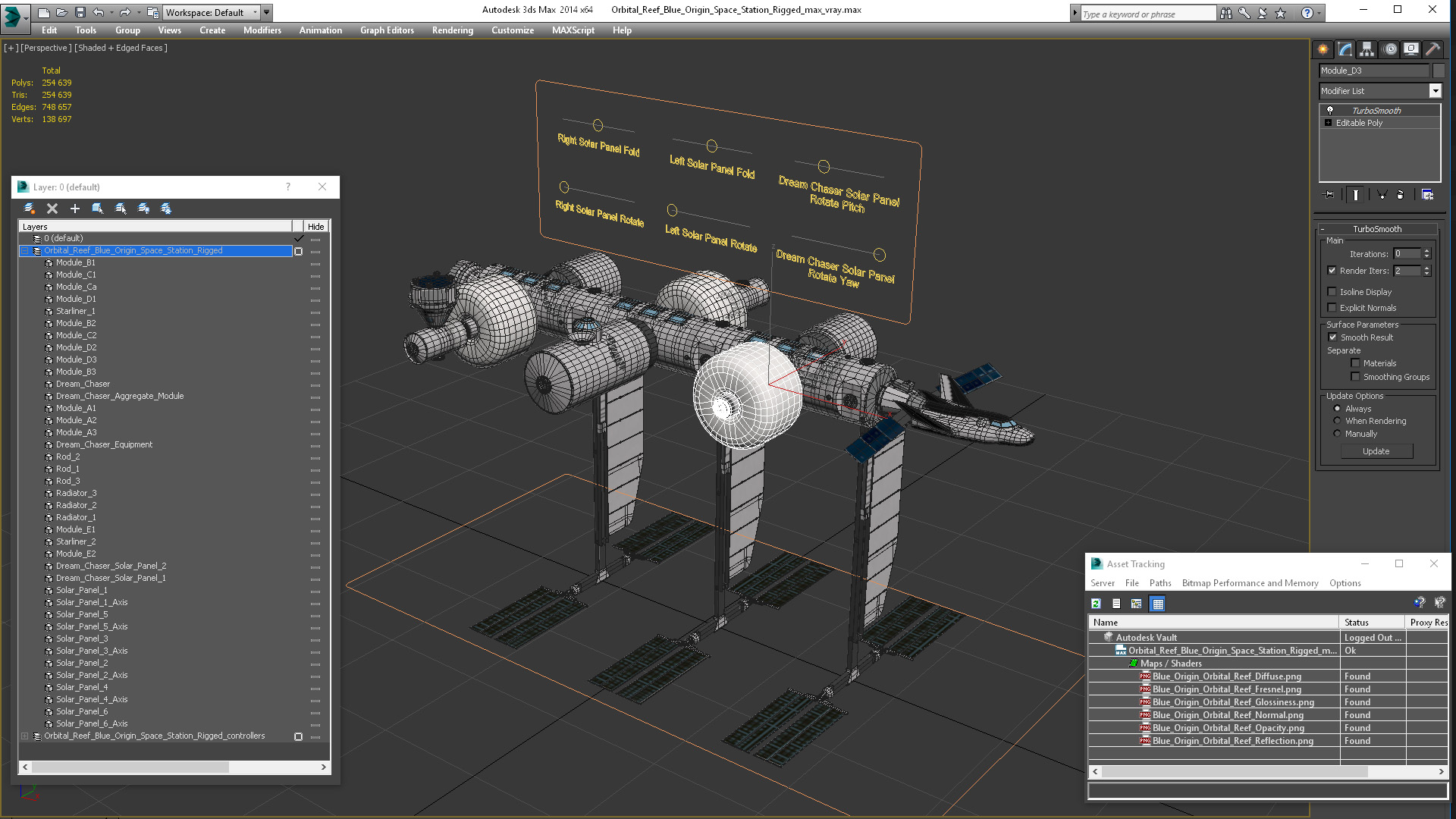Click Refresh icon in Asset Tracking toolbar
This screenshot has height=819, width=1456.
point(1096,604)
